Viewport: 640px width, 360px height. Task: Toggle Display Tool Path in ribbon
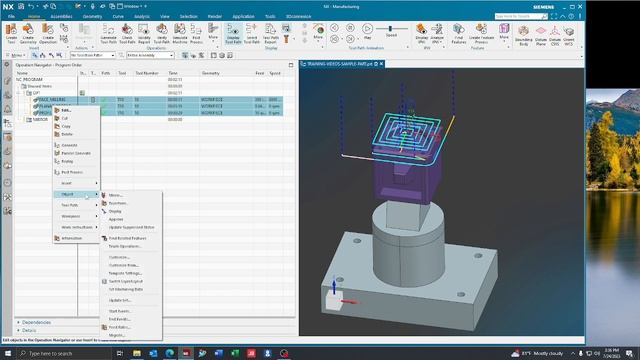click(x=233, y=33)
